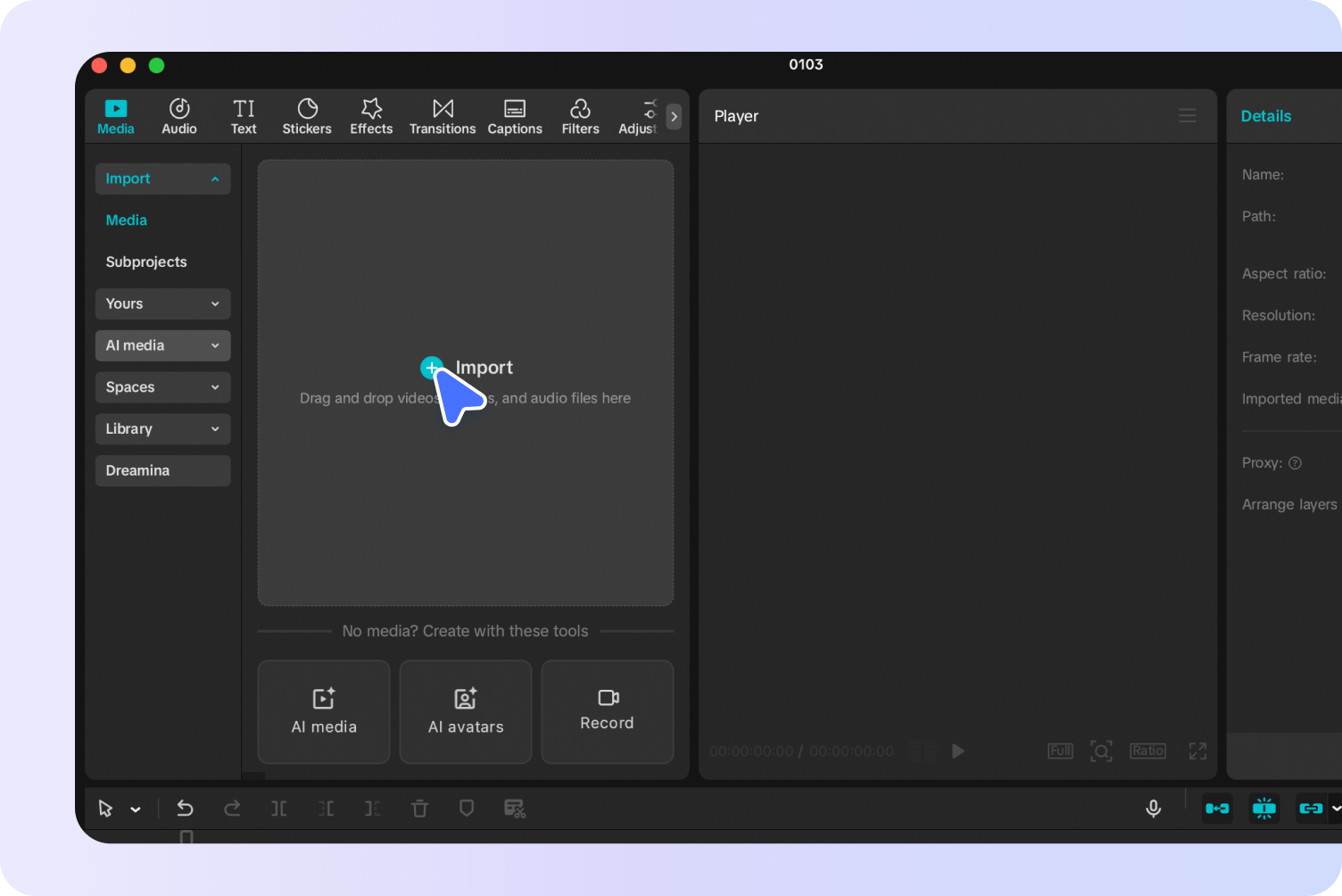Expand the AI media dropdown
1342x896 pixels.
pyautogui.click(x=162, y=345)
